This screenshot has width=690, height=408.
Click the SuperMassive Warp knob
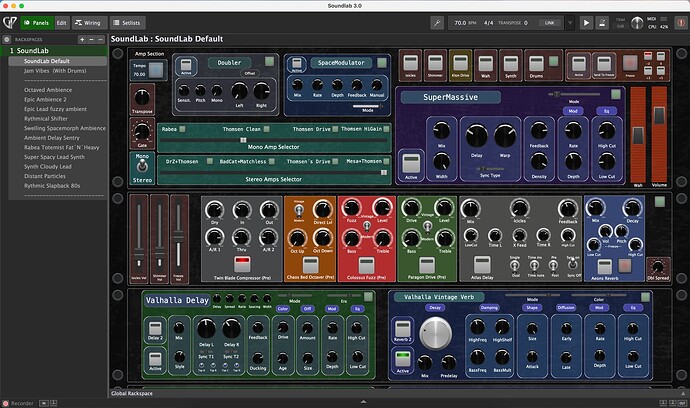505,136
